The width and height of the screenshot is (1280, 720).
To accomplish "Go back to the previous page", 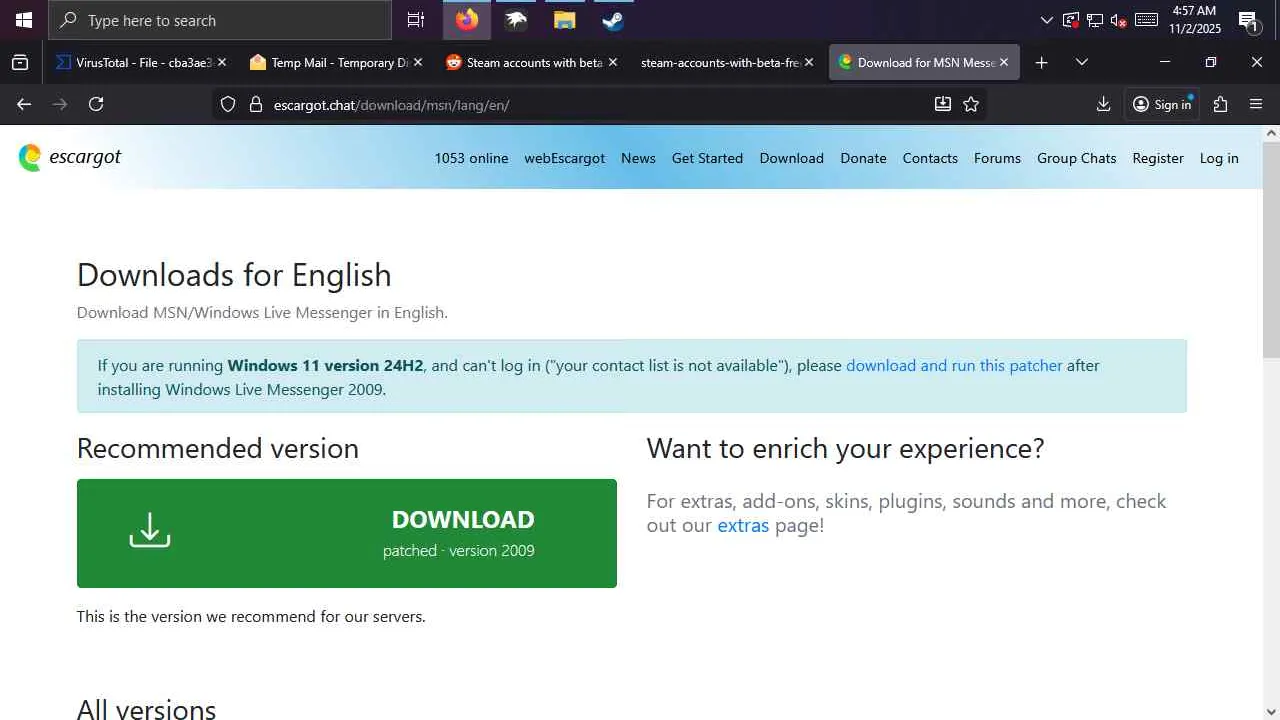I will [24, 104].
